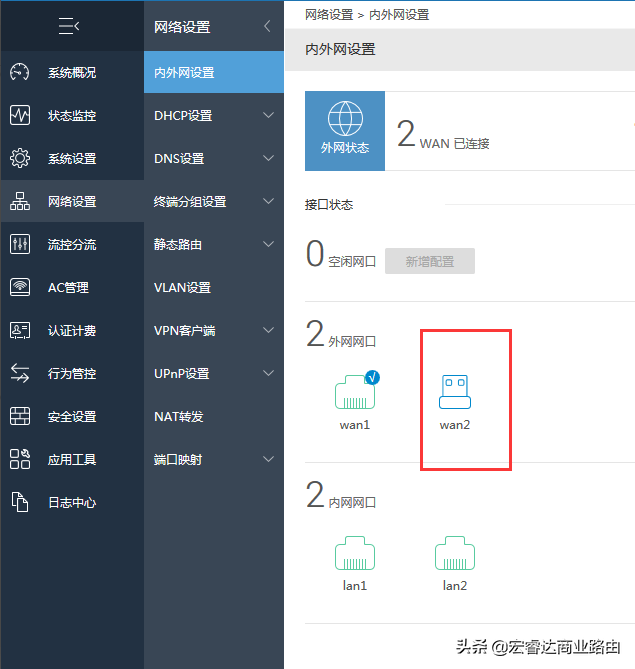Select the lan2 ethernet port icon

tap(454, 553)
